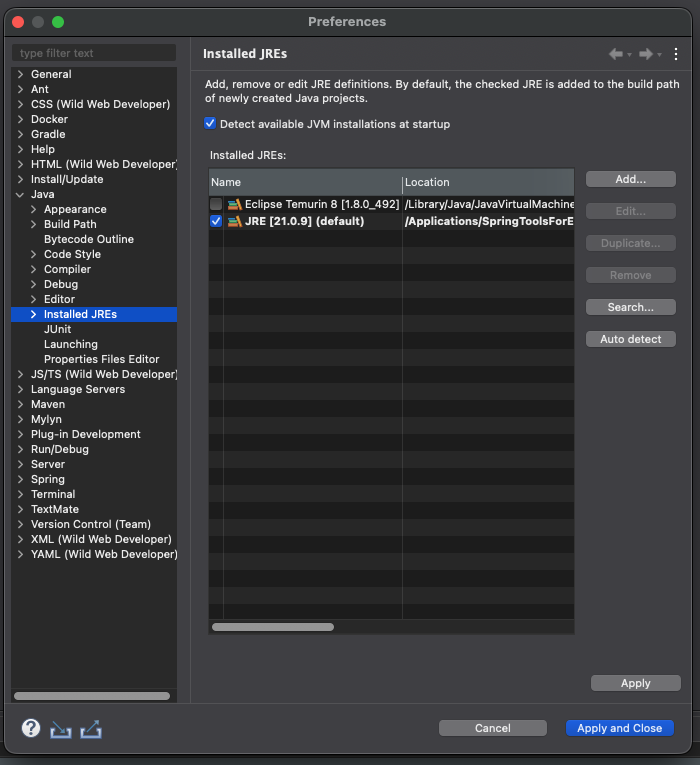Expand the Appearance node under Java
The image size is (700, 765).
point(33,209)
